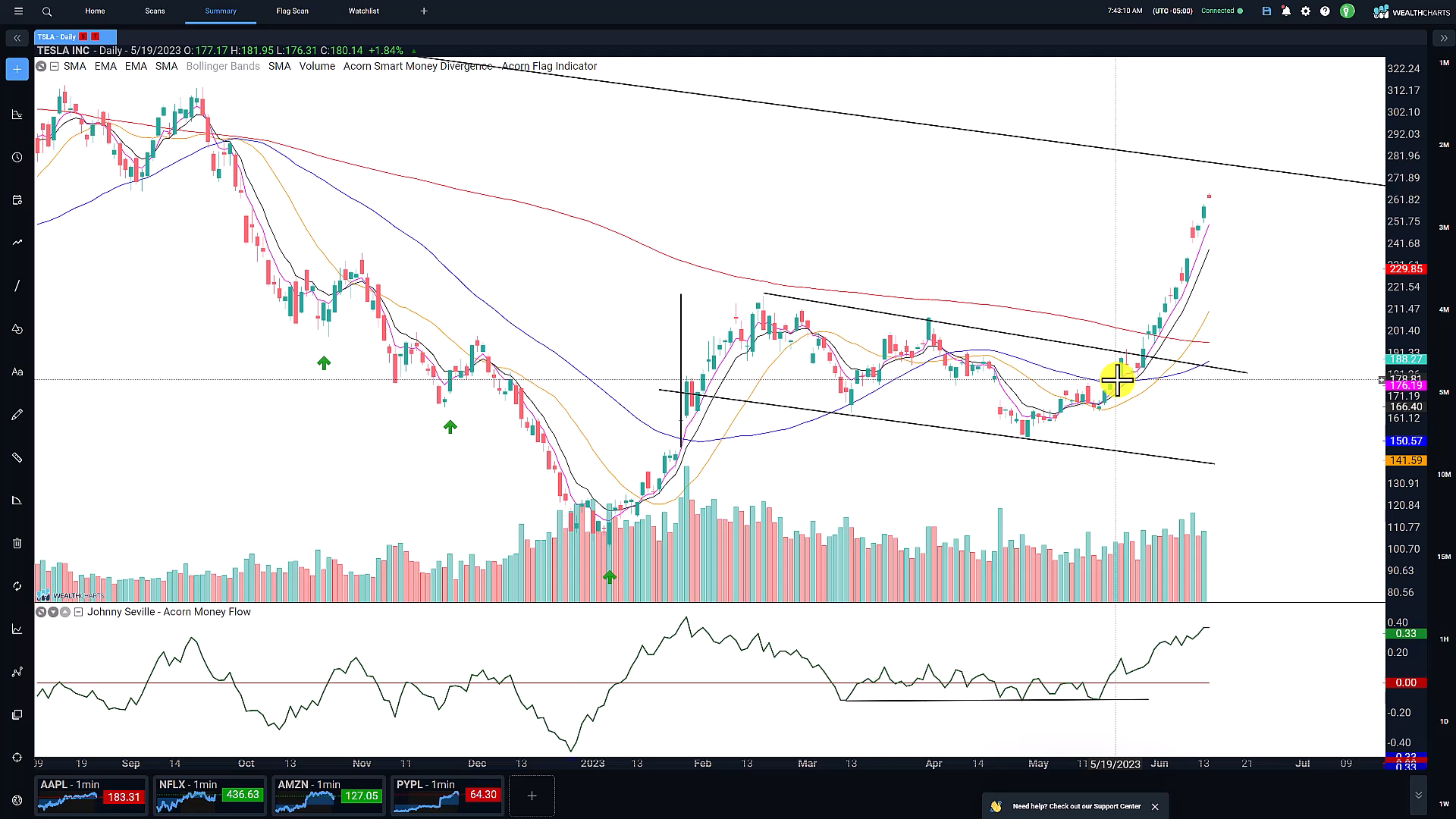Toggle the first SMA indicator label
Image resolution: width=1456 pixels, height=819 pixels.
coord(74,67)
